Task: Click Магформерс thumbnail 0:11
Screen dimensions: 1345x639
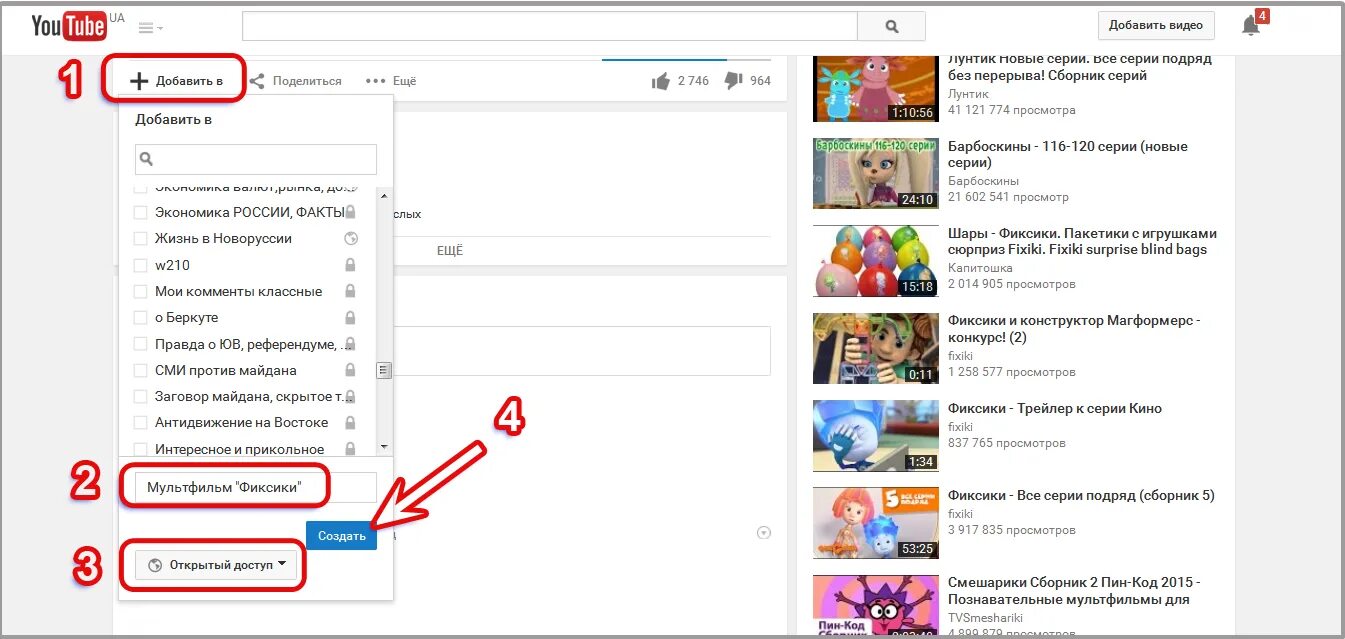Action: point(876,348)
